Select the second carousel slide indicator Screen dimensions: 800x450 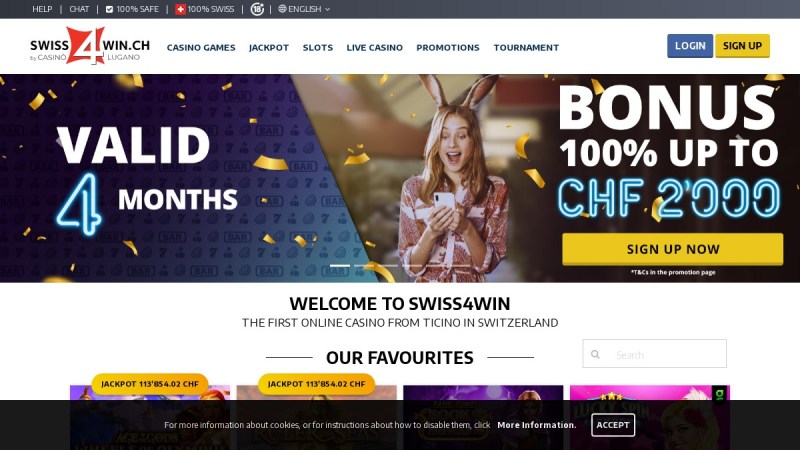pos(364,266)
